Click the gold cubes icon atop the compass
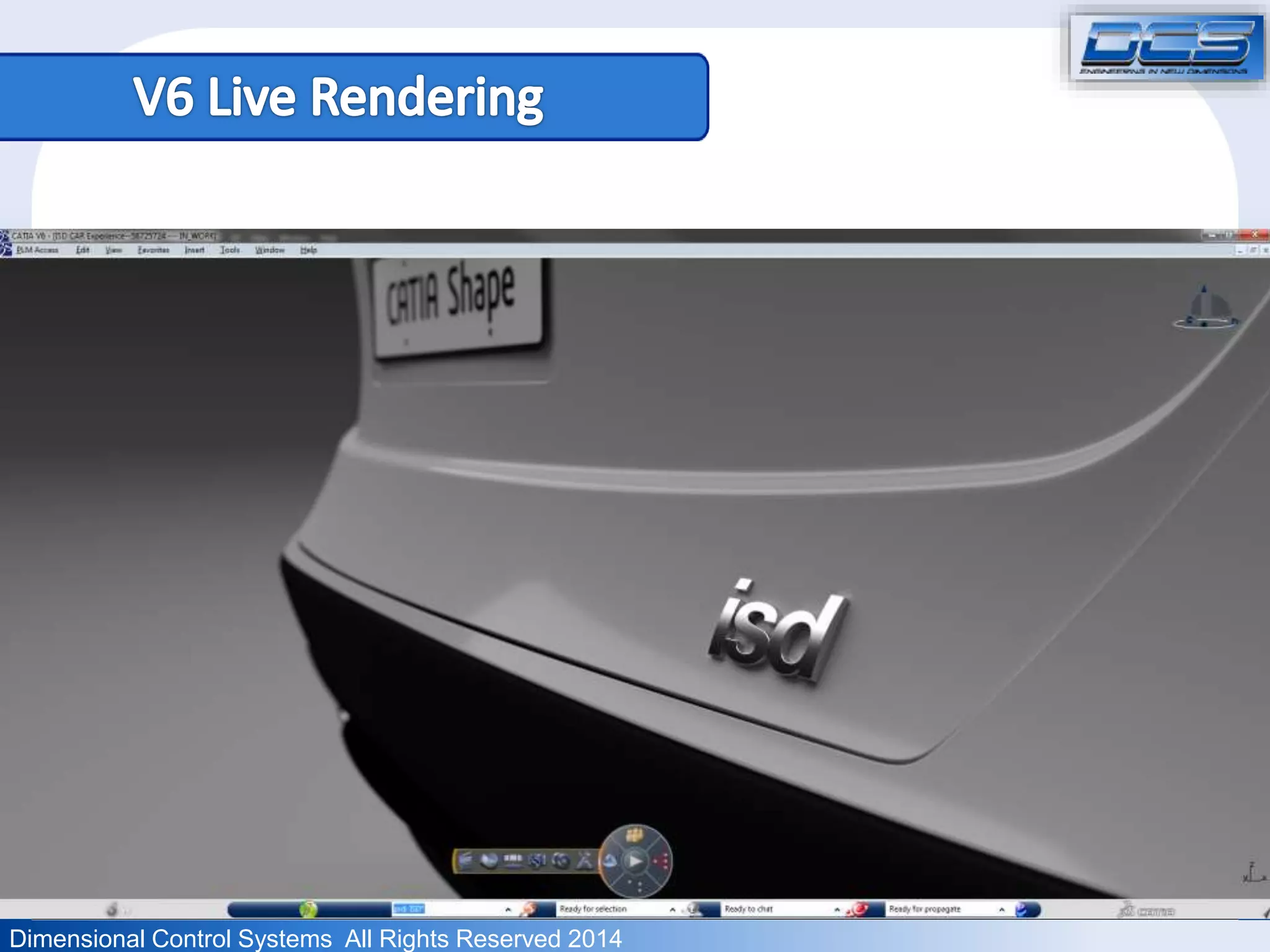 tap(634, 835)
